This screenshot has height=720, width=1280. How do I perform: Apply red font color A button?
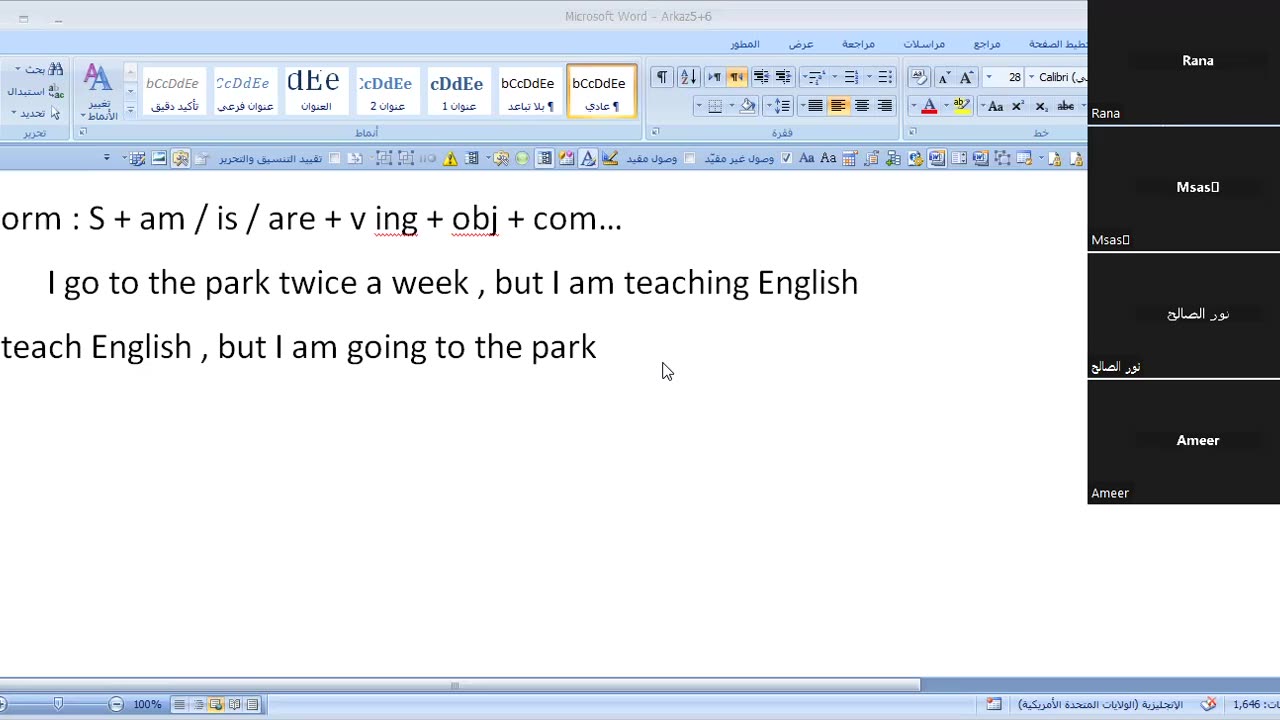coord(929,106)
